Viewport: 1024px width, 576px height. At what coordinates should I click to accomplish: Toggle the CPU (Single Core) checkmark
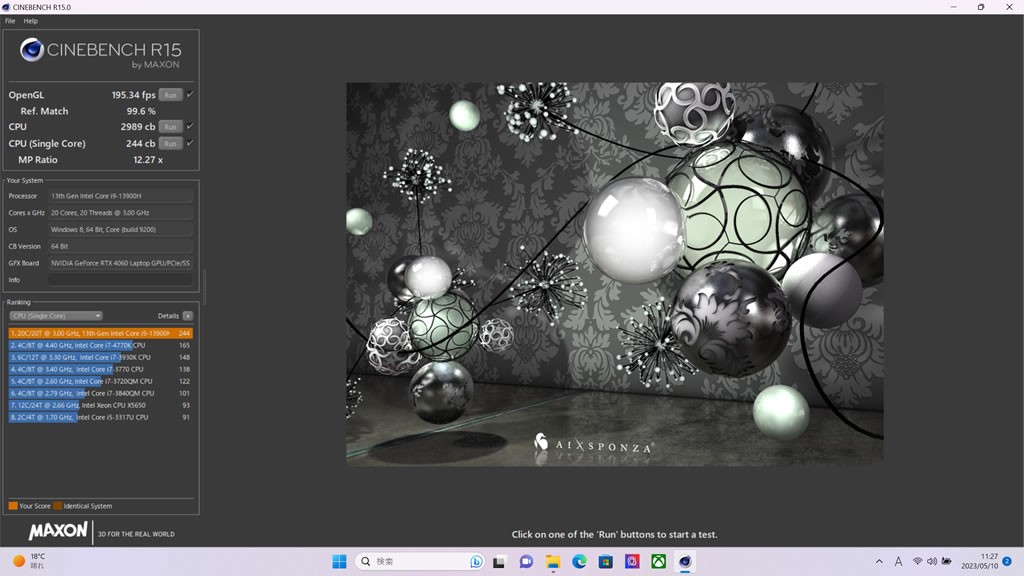(x=190, y=143)
